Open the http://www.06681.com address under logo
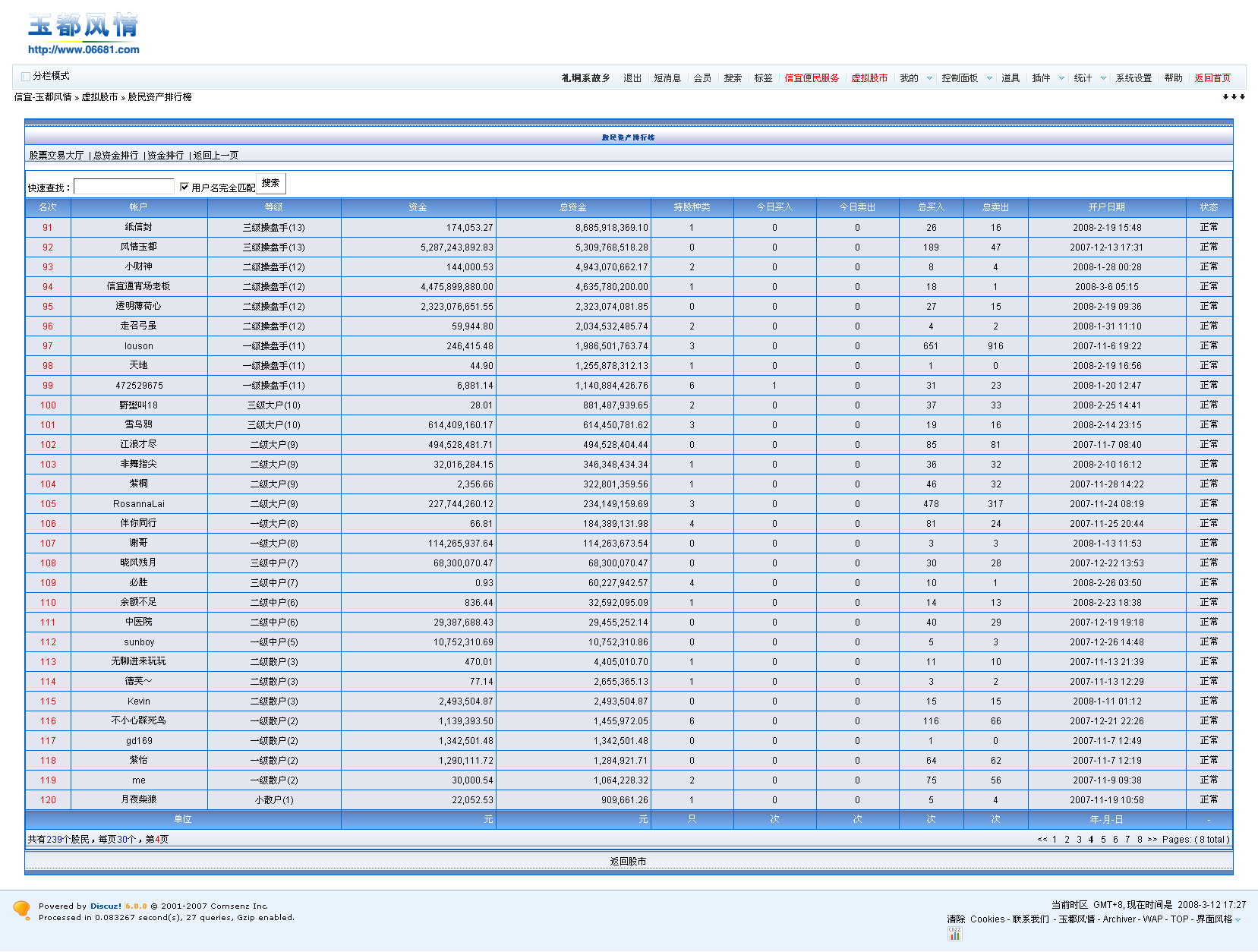Image resolution: width=1258 pixels, height=952 pixels. (x=84, y=50)
